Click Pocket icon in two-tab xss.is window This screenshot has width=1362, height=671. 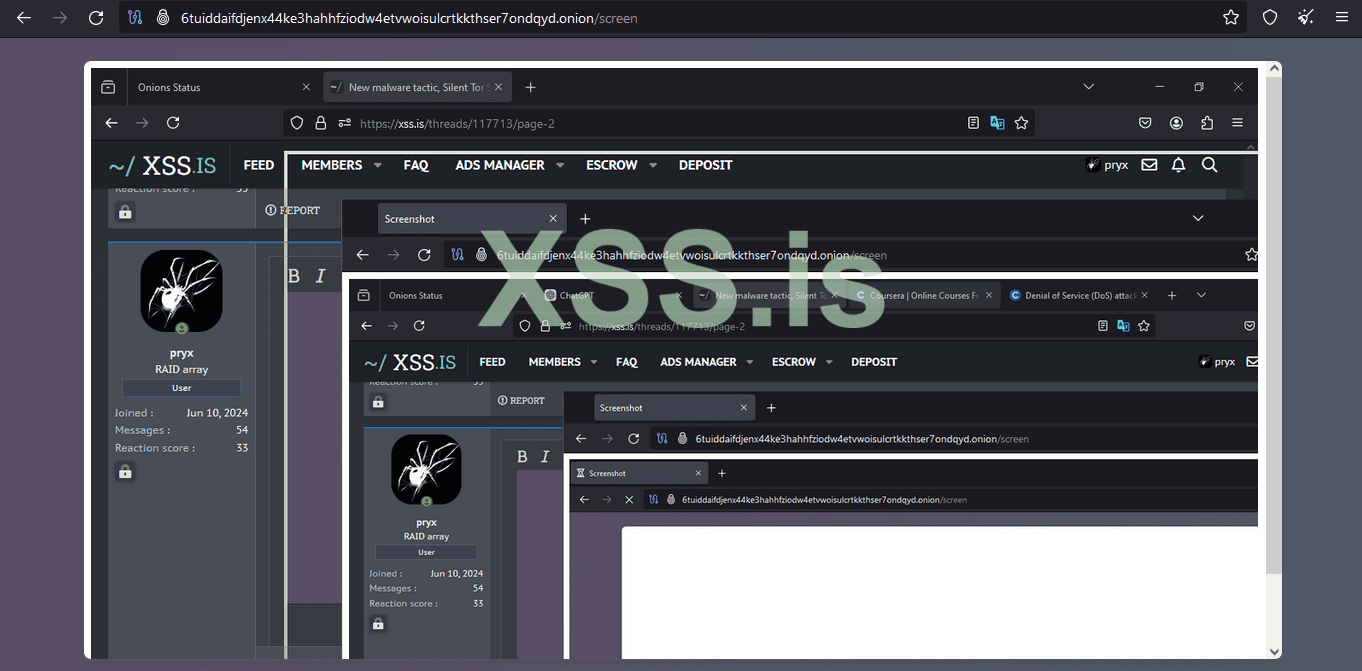(1146, 123)
